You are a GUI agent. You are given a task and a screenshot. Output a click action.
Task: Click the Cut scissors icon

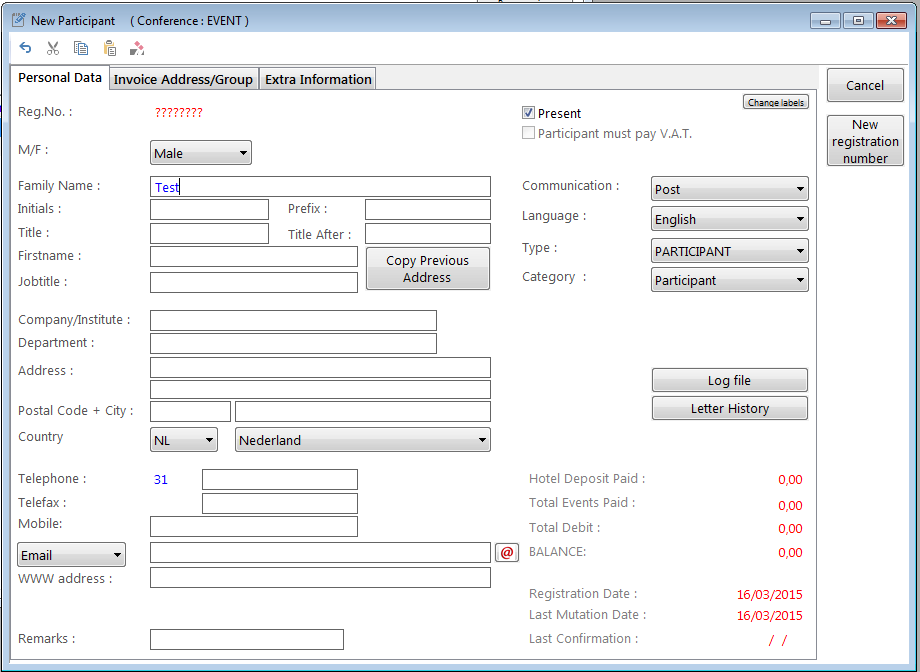click(x=53, y=48)
